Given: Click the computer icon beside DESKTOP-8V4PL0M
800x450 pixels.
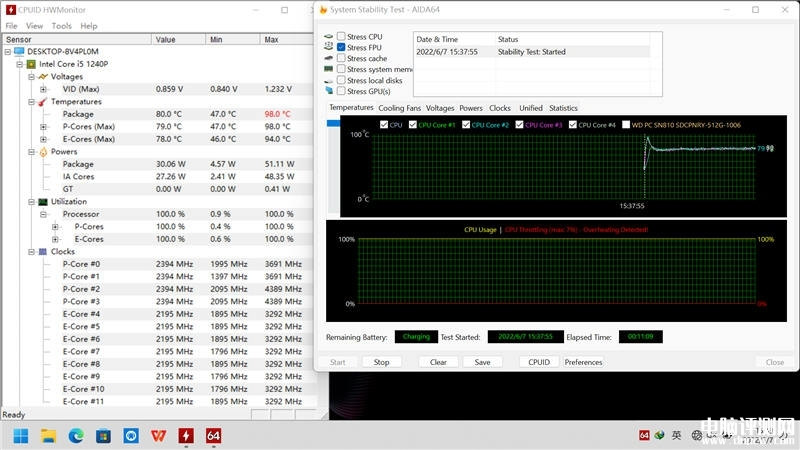Looking at the screenshot, I should tap(19, 51).
